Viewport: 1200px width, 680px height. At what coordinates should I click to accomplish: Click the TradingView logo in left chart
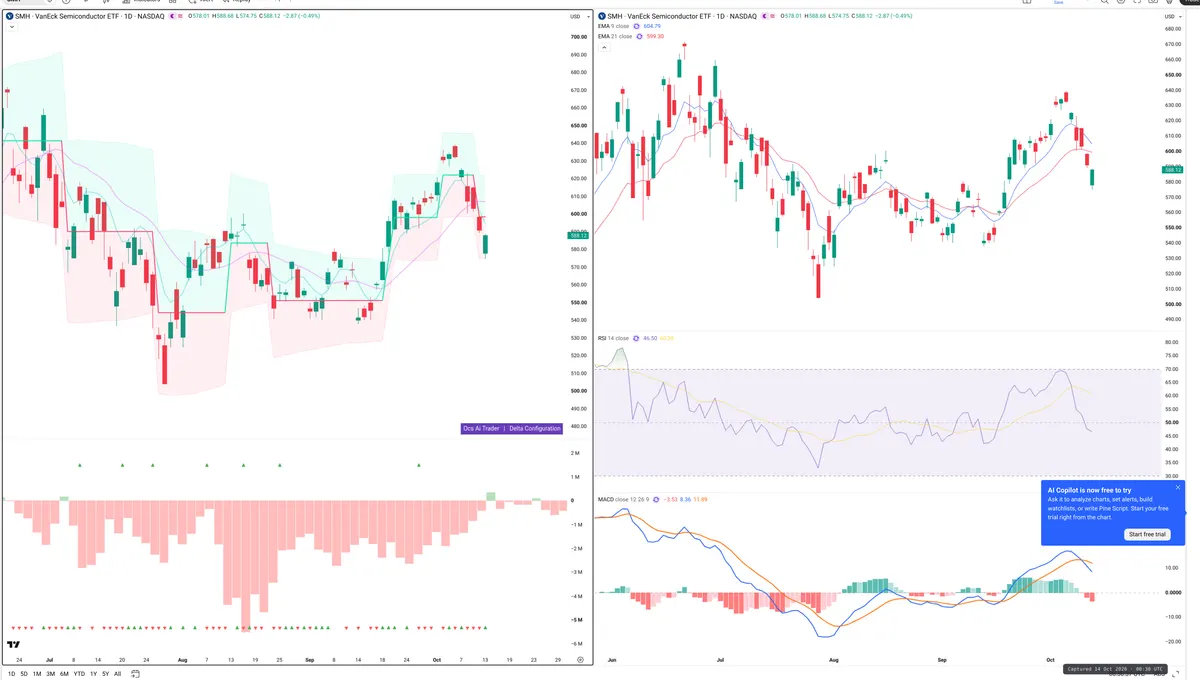coord(14,645)
